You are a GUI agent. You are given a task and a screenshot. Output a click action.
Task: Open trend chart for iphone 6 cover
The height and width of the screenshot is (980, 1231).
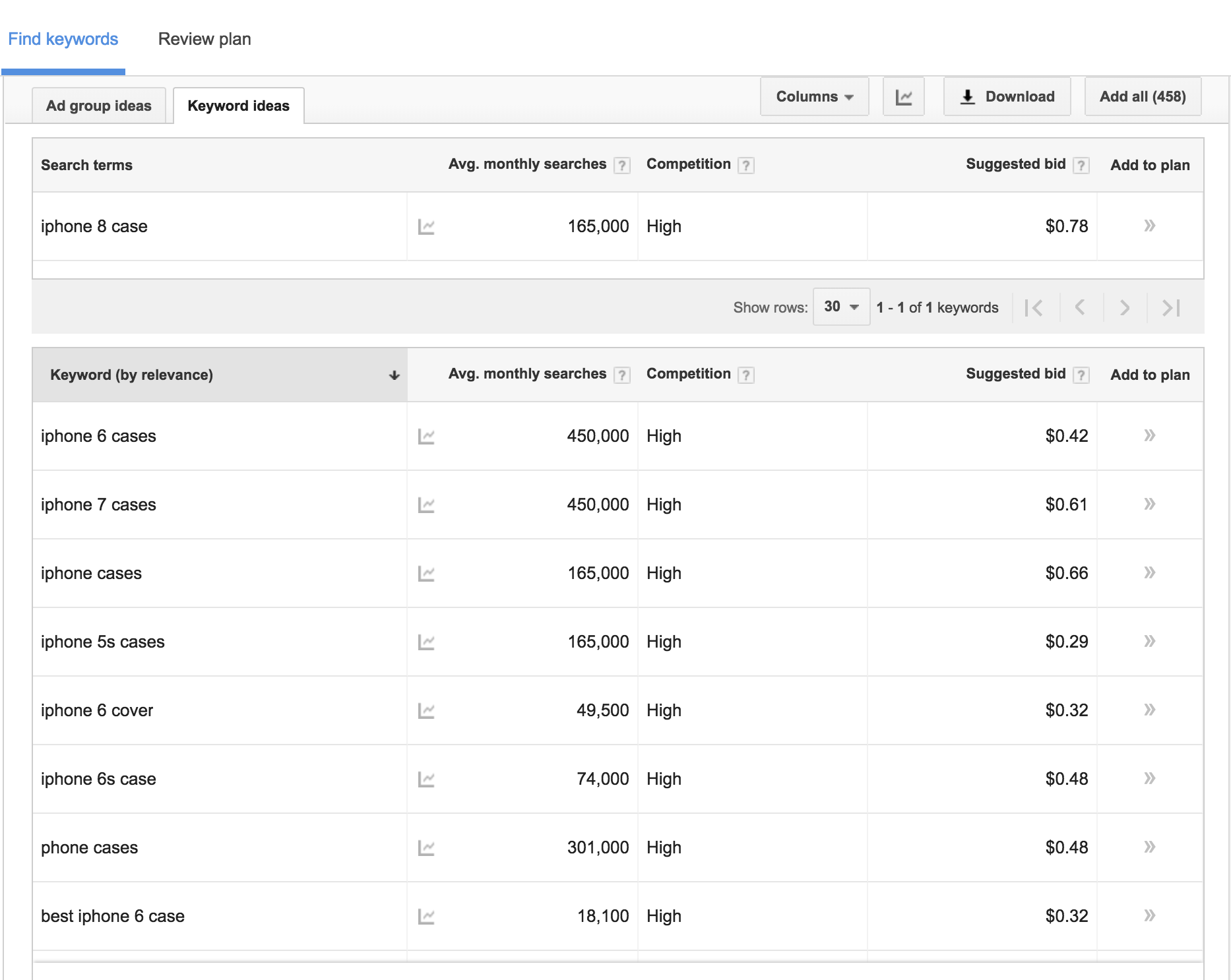tap(426, 711)
